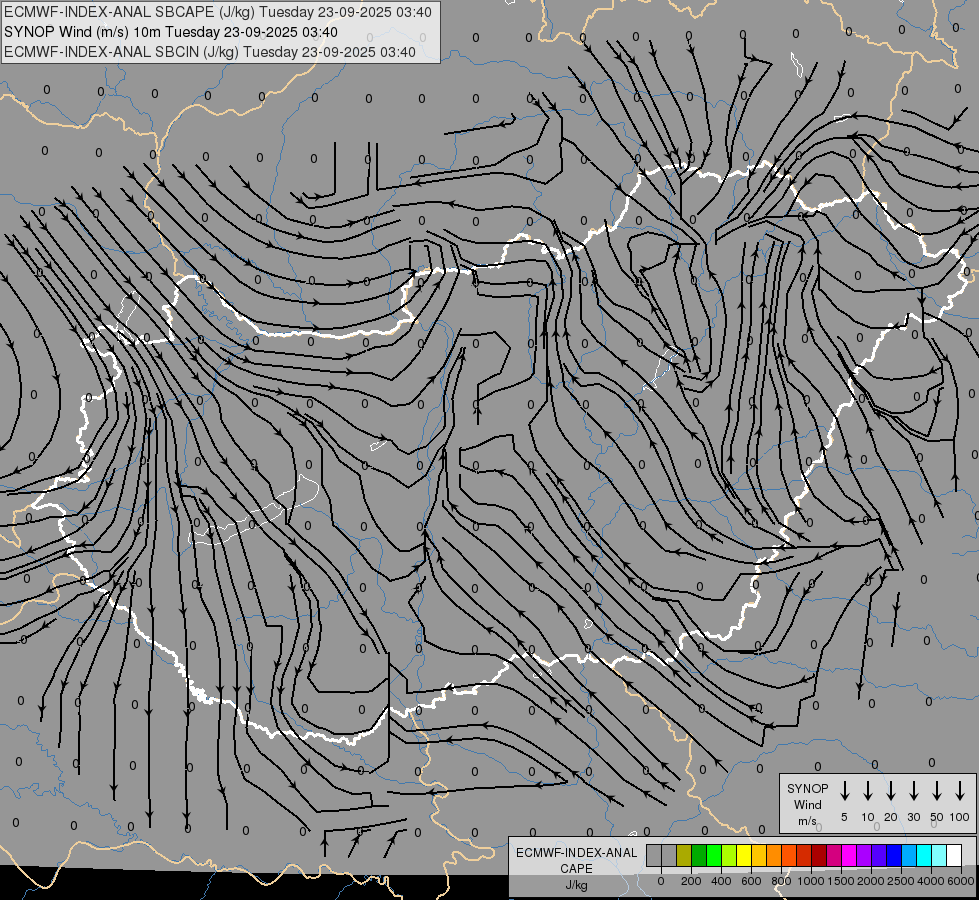Click the first gray 0 J/kg swatch

[x=654, y=856]
